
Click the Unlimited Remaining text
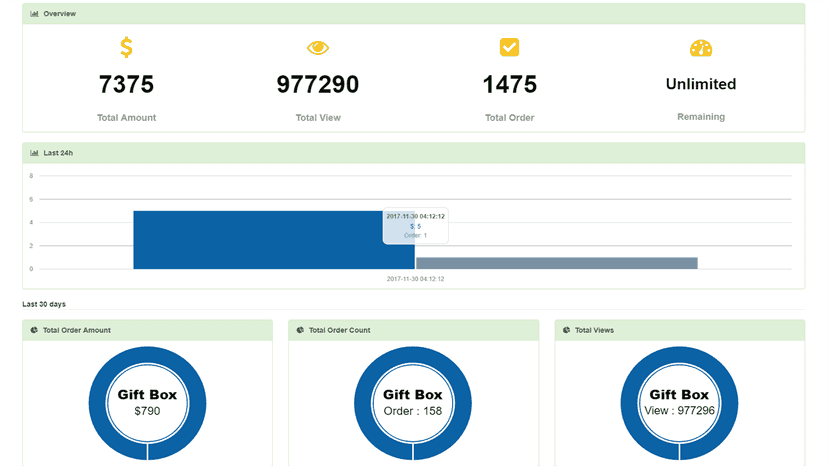pyautogui.click(x=701, y=84)
